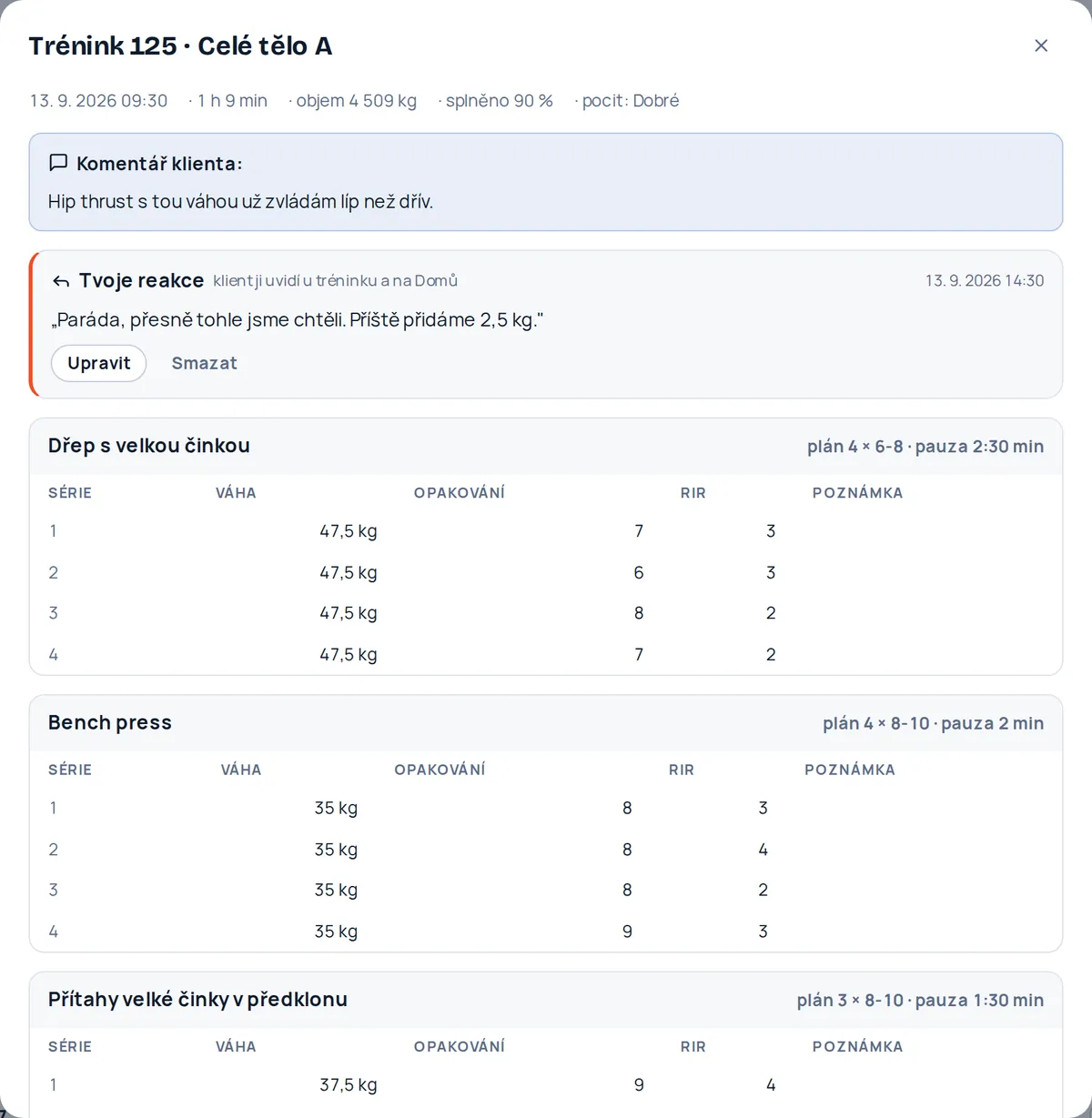Open the Přítahy velké činky v předklonu heading
Image resolution: width=1092 pixels, height=1118 pixels.
[197, 999]
